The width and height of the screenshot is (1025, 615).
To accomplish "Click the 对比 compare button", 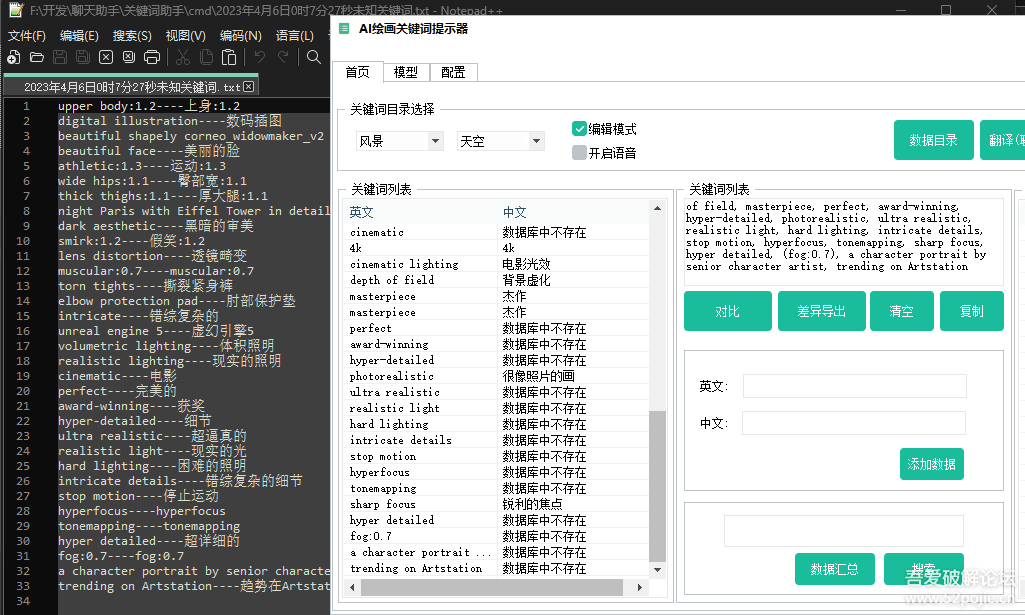I will (x=727, y=311).
